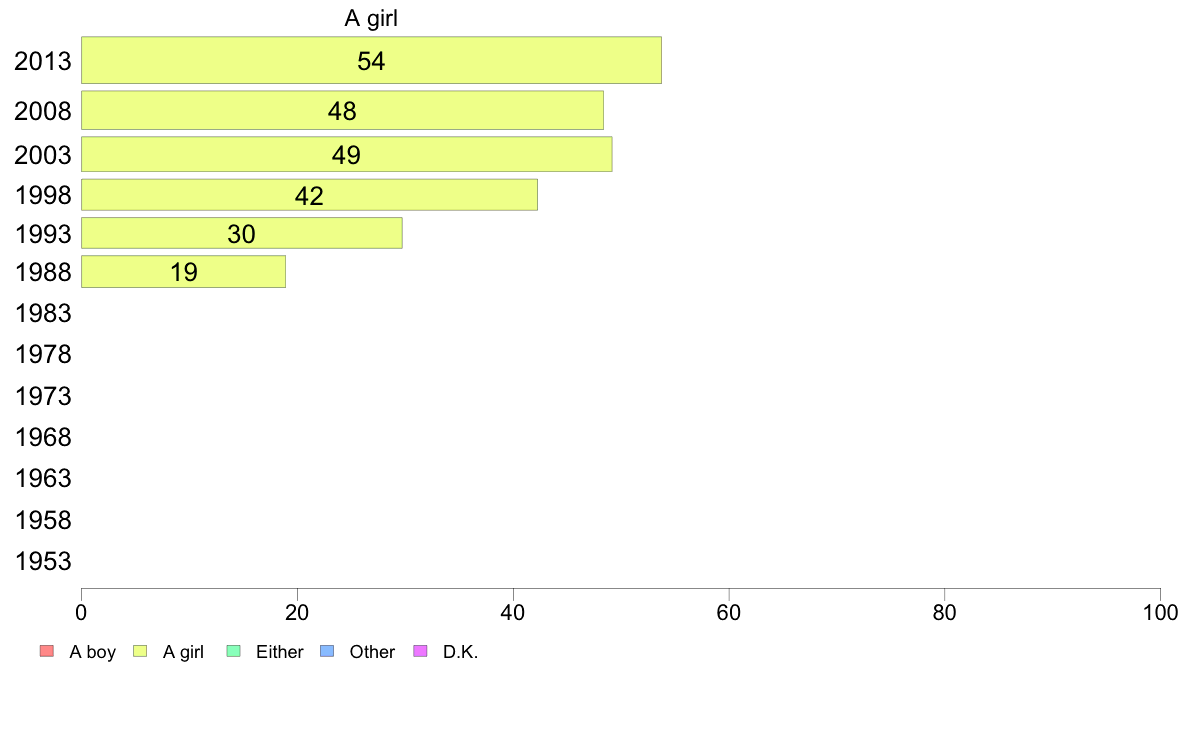The image size is (1188, 736).
Task: Select the 1993 bar showing 30
Action: 242,233
